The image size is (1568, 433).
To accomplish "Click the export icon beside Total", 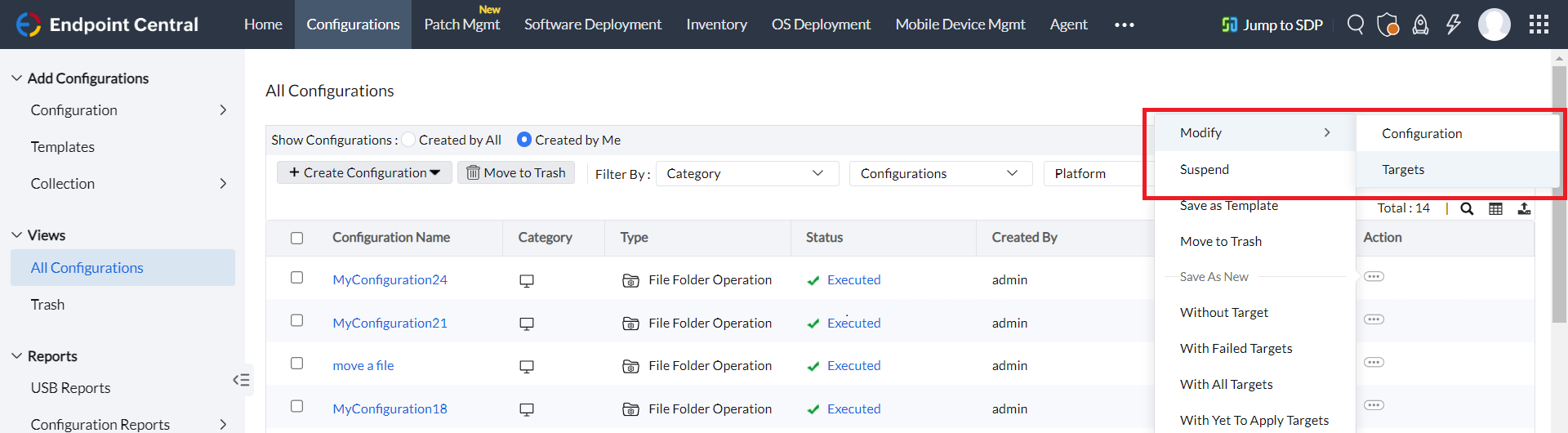I will [1524, 208].
